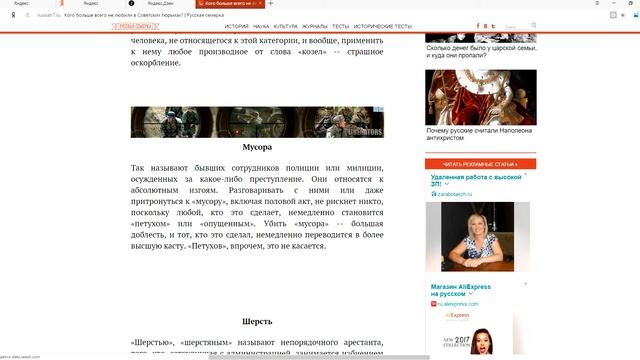Close the active 'Кого больше всего не' tab
The width and height of the screenshot is (640, 360).
[260, 3]
